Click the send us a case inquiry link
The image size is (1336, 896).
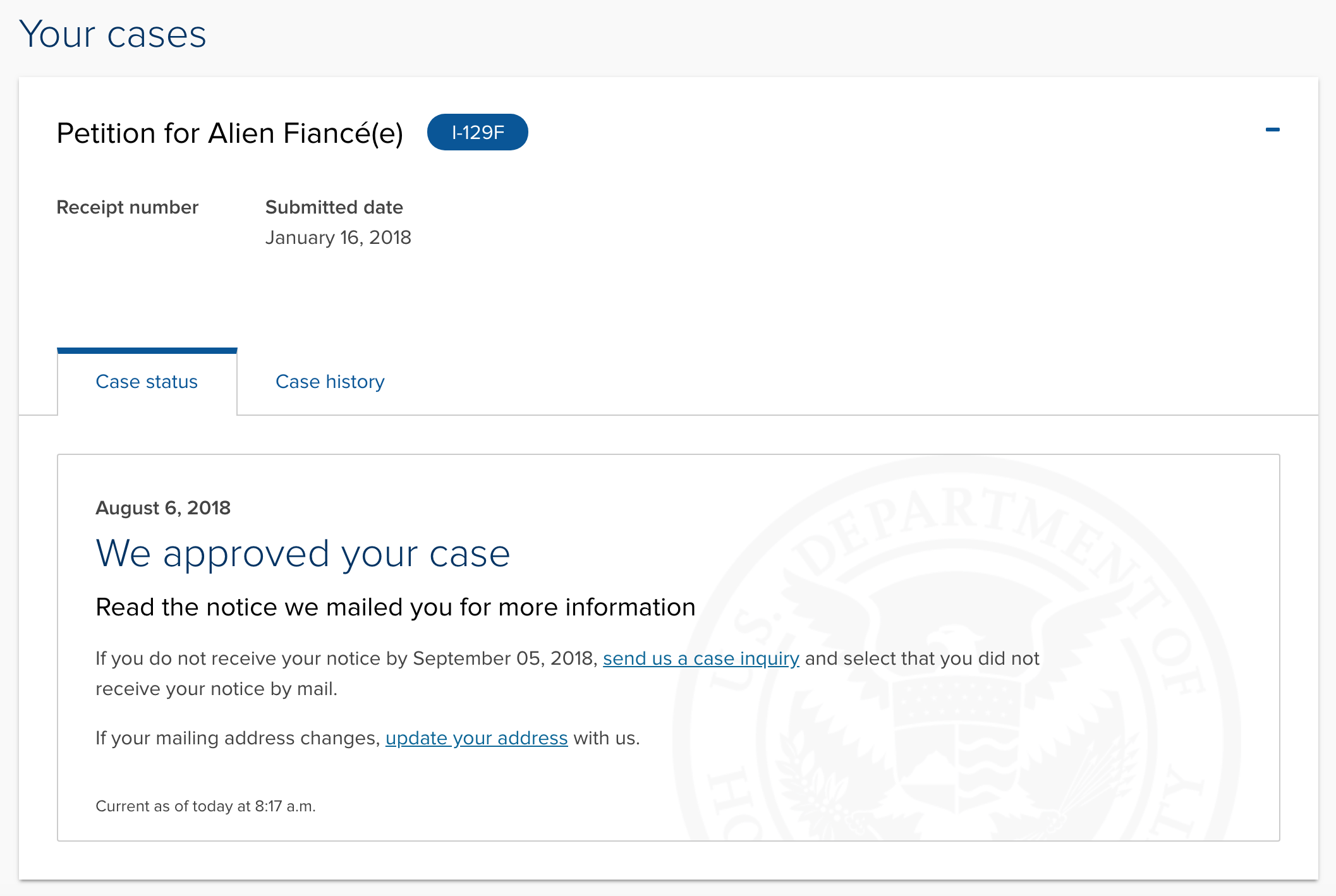(701, 658)
